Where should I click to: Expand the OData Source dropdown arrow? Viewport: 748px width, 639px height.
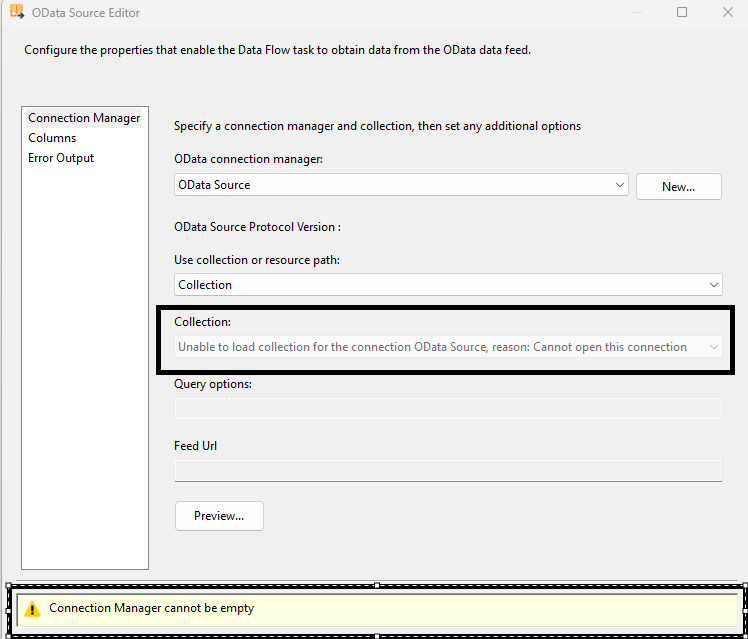[x=620, y=185]
